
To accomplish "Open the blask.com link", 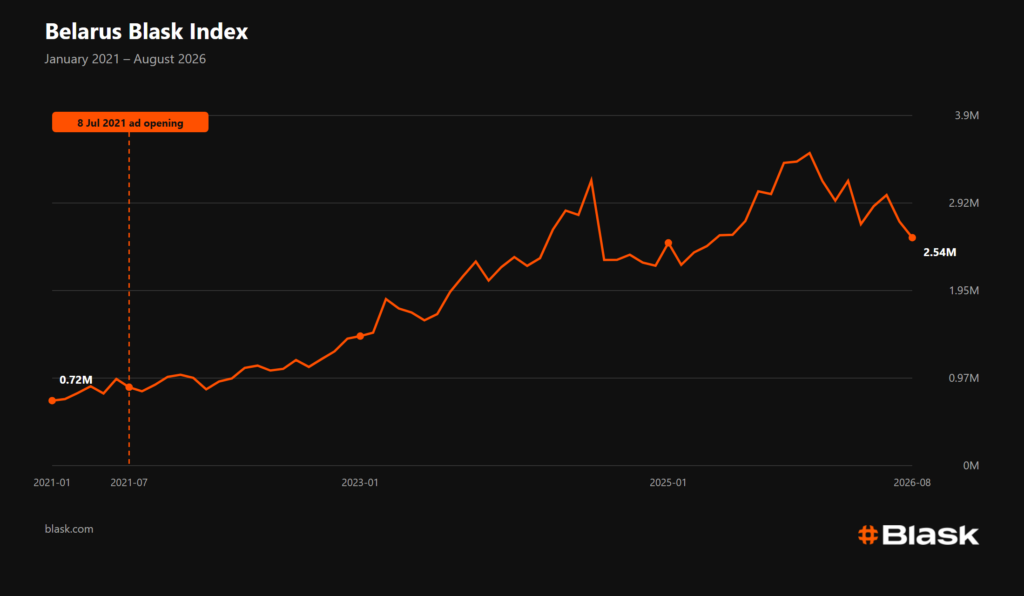I will click(x=69, y=529).
